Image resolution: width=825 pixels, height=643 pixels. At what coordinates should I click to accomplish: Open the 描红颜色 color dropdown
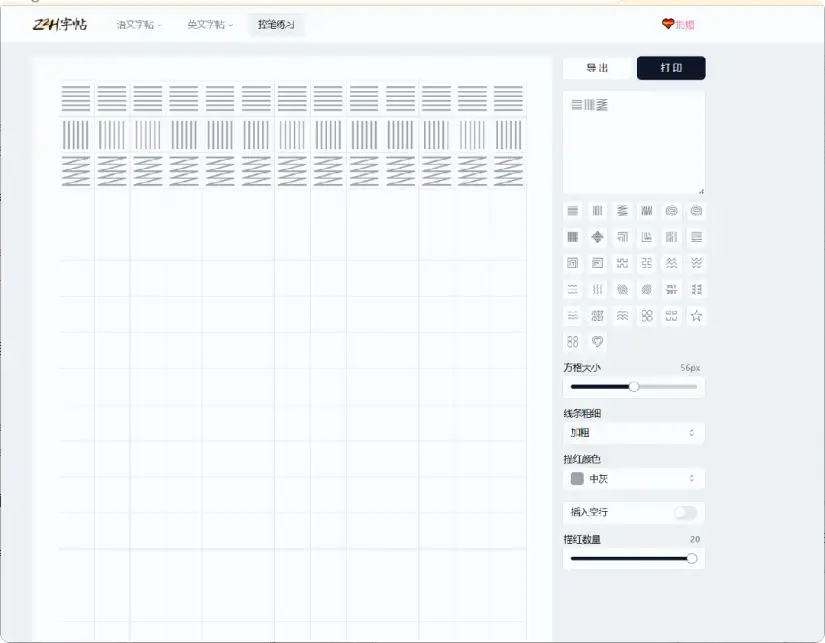(x=633, y=479)
